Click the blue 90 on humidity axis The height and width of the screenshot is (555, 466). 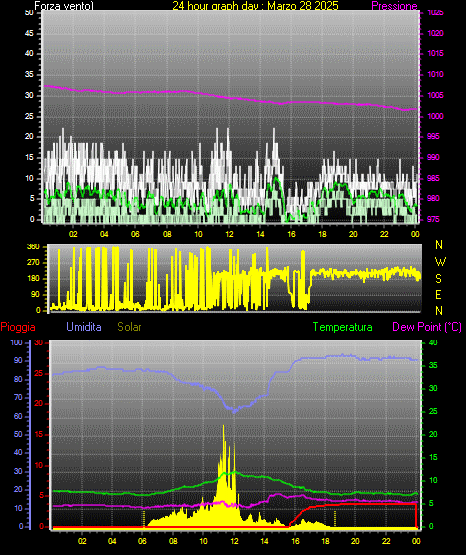tap(18, 360)
